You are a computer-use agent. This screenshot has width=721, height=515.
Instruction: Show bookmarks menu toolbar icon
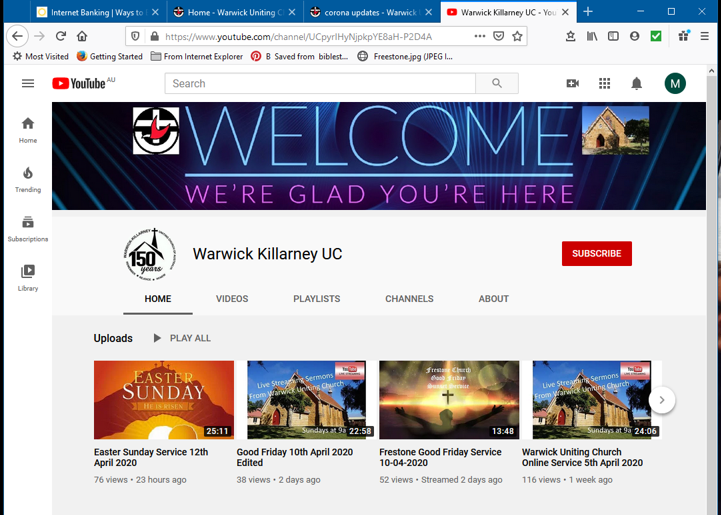point(570,36)
